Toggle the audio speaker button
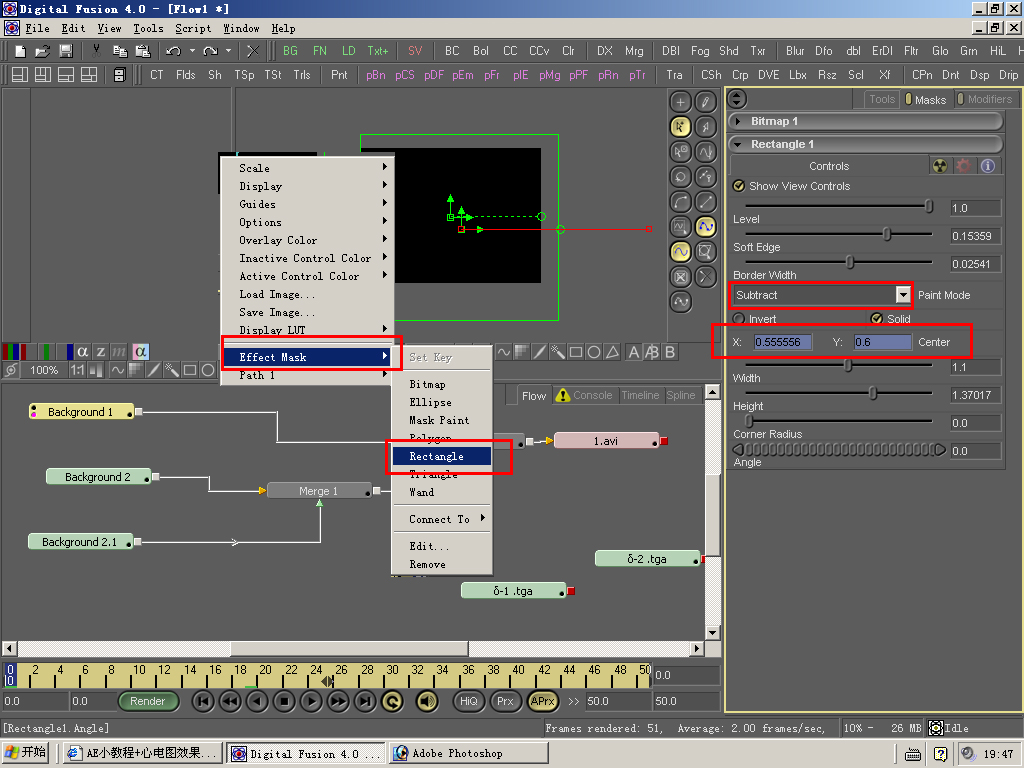Viewport: 1024px width, 768px height. pyautogui.click(x=427, y=701)
